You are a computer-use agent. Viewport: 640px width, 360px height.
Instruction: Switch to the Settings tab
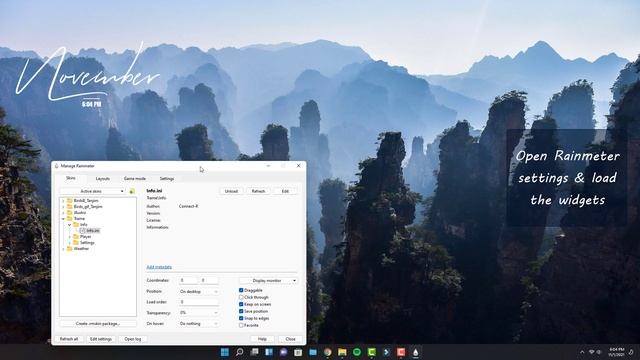point(167,179)
